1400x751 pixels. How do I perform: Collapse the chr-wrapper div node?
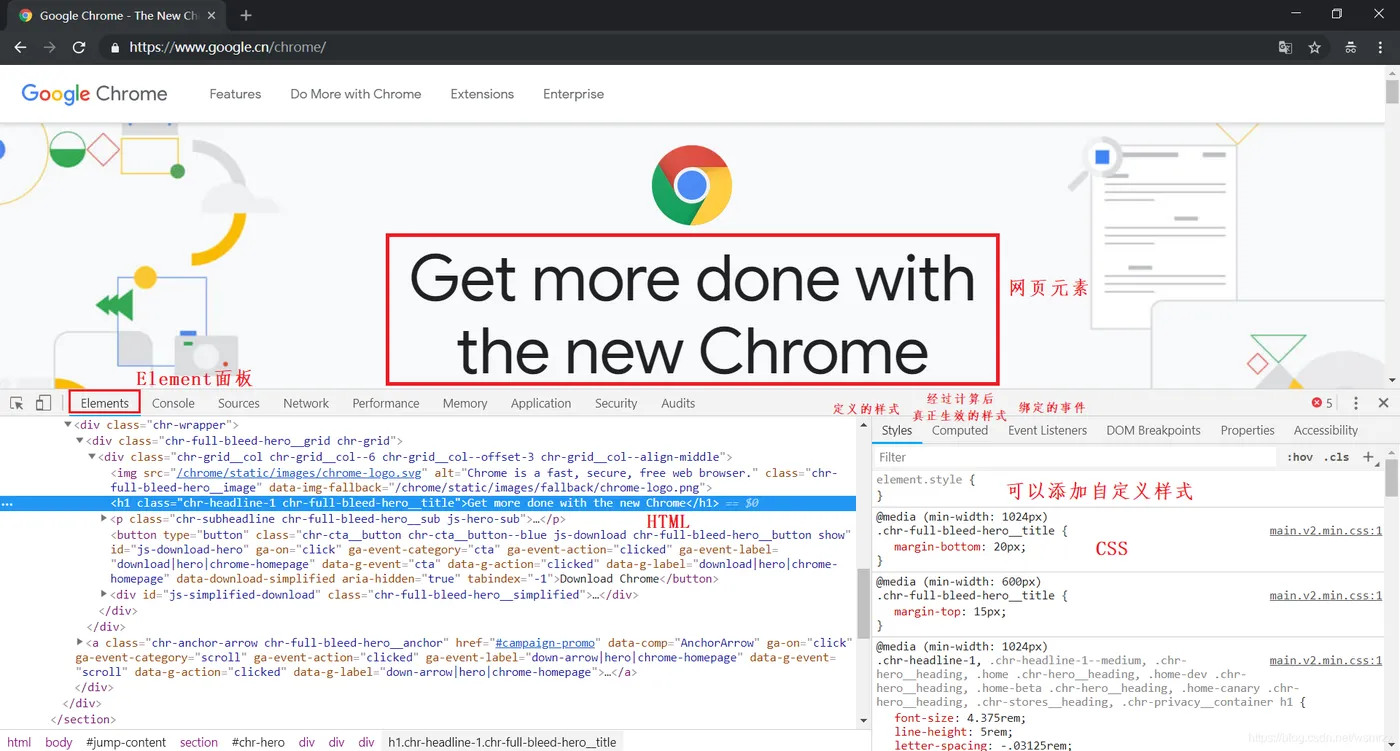click(x=69, y=425)
